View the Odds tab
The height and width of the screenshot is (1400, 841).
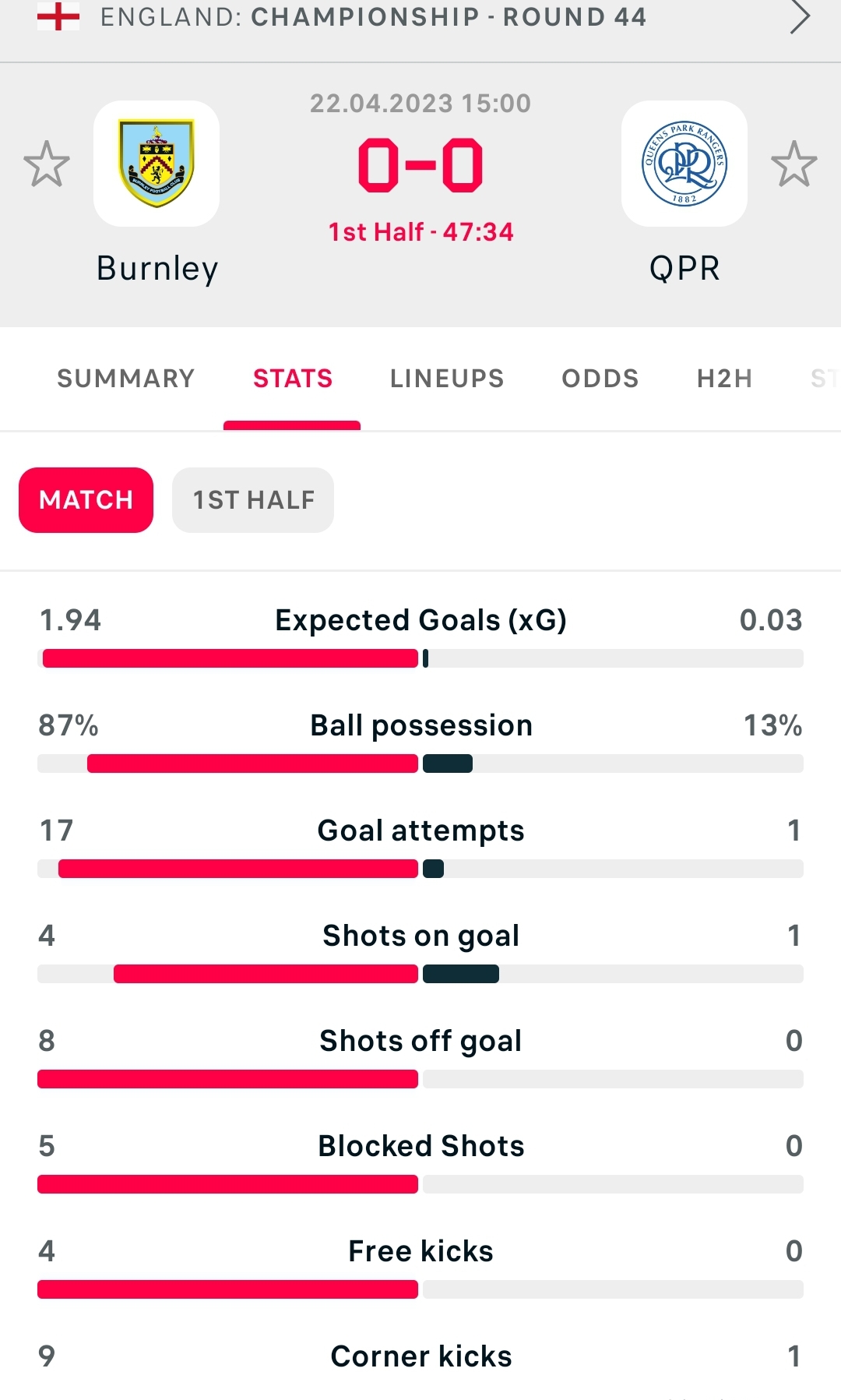pos(600,379)
